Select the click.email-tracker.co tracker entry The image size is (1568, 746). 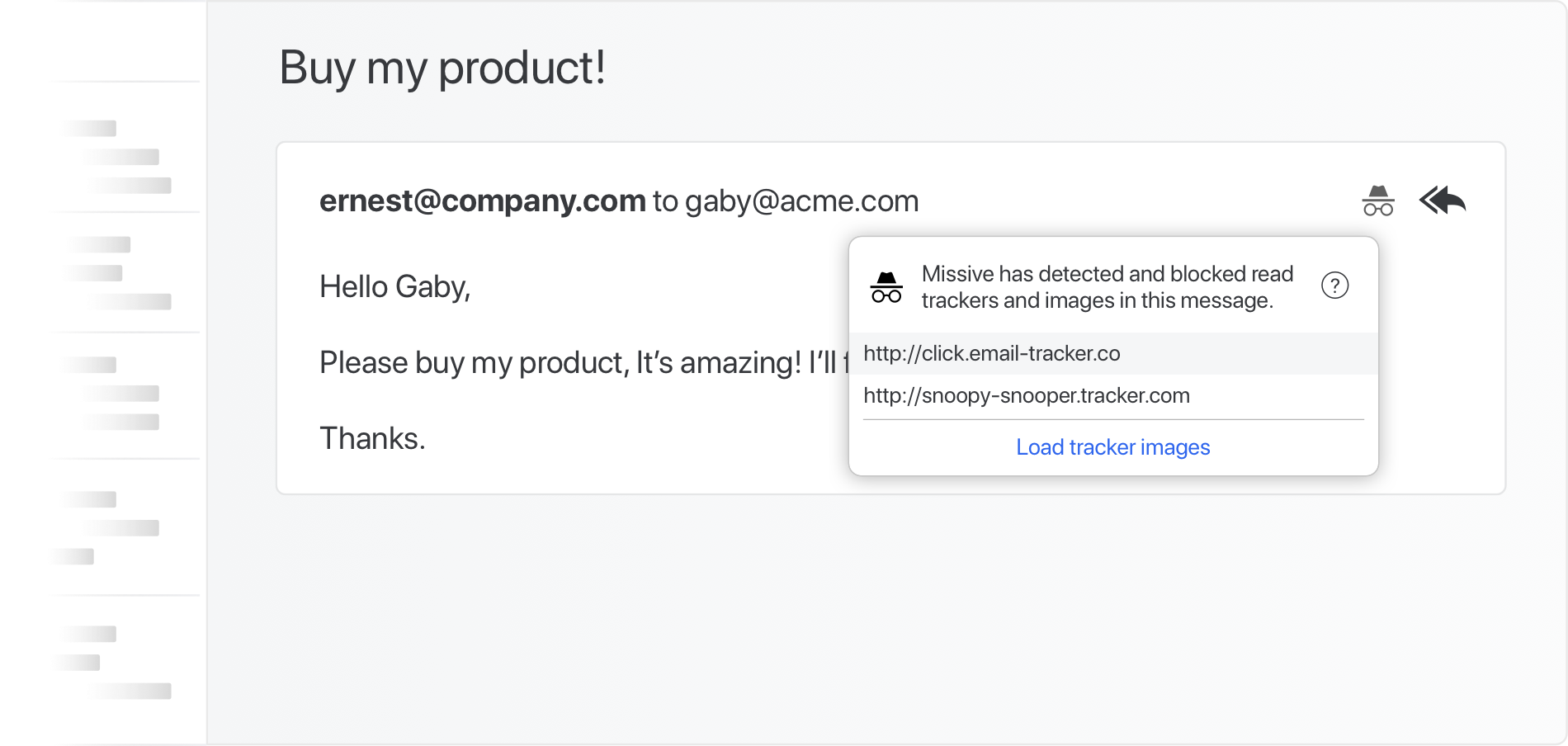pos(991,354)
